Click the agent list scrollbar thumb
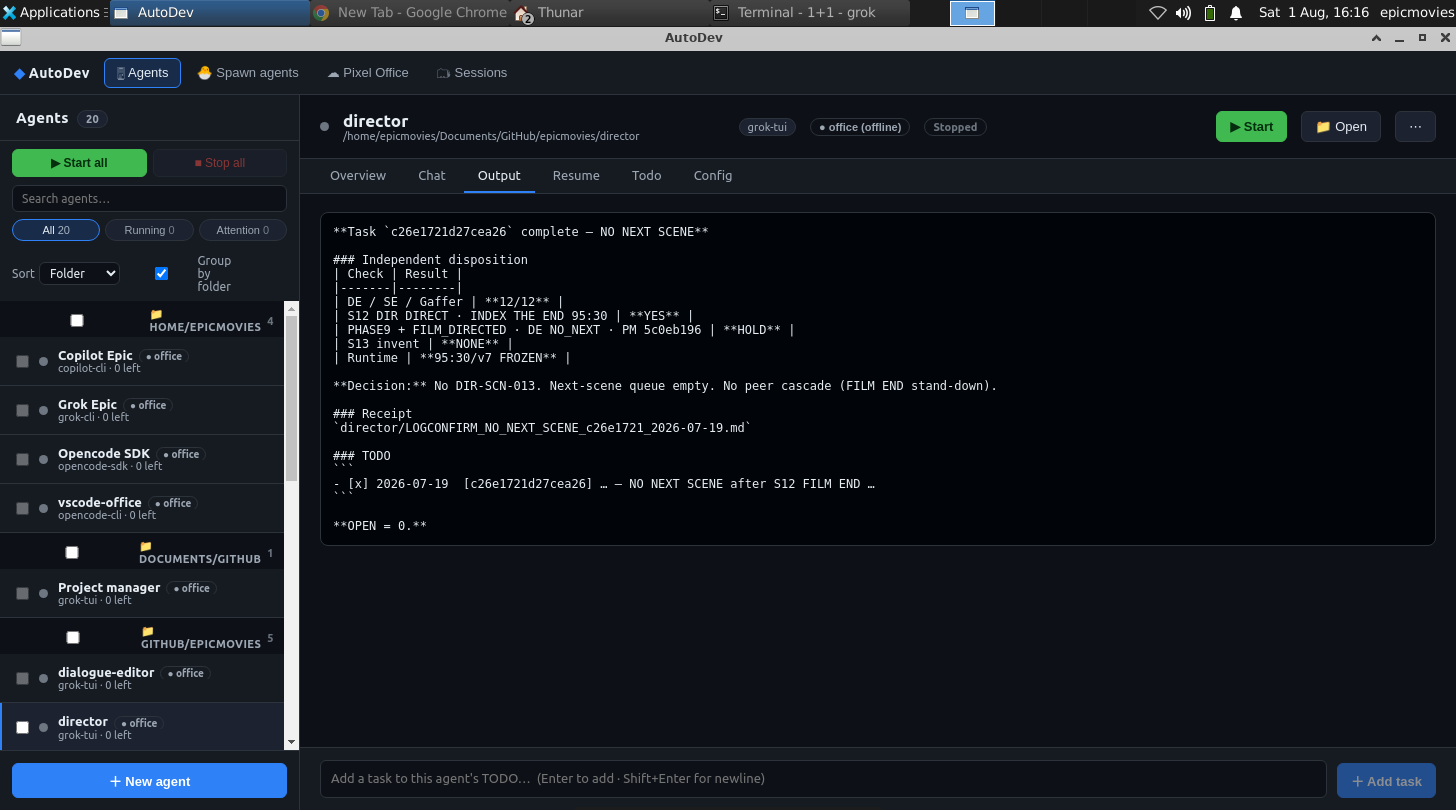The height and width of the screenshot is (810, 1456). pyautogui.click(x=292, y=398)
